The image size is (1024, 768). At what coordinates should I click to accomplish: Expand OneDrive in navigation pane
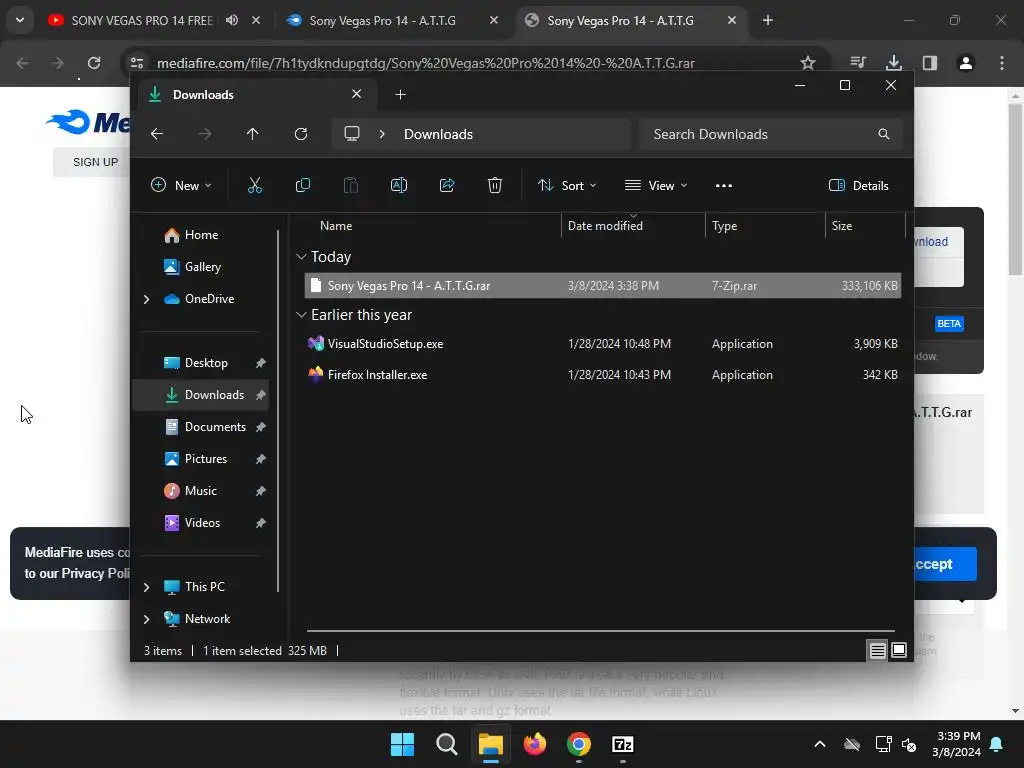(x=146, y=299)
